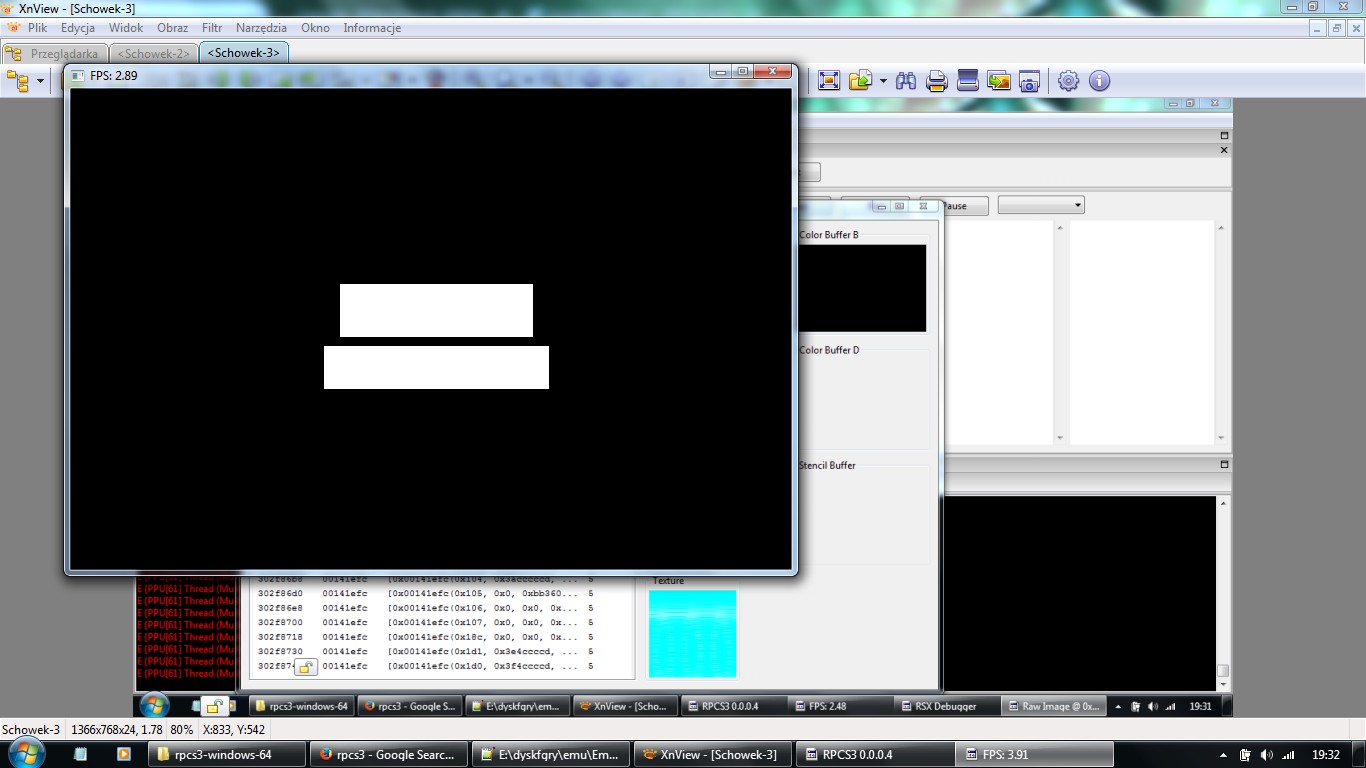Open the Informacje menu

[372, 28]
